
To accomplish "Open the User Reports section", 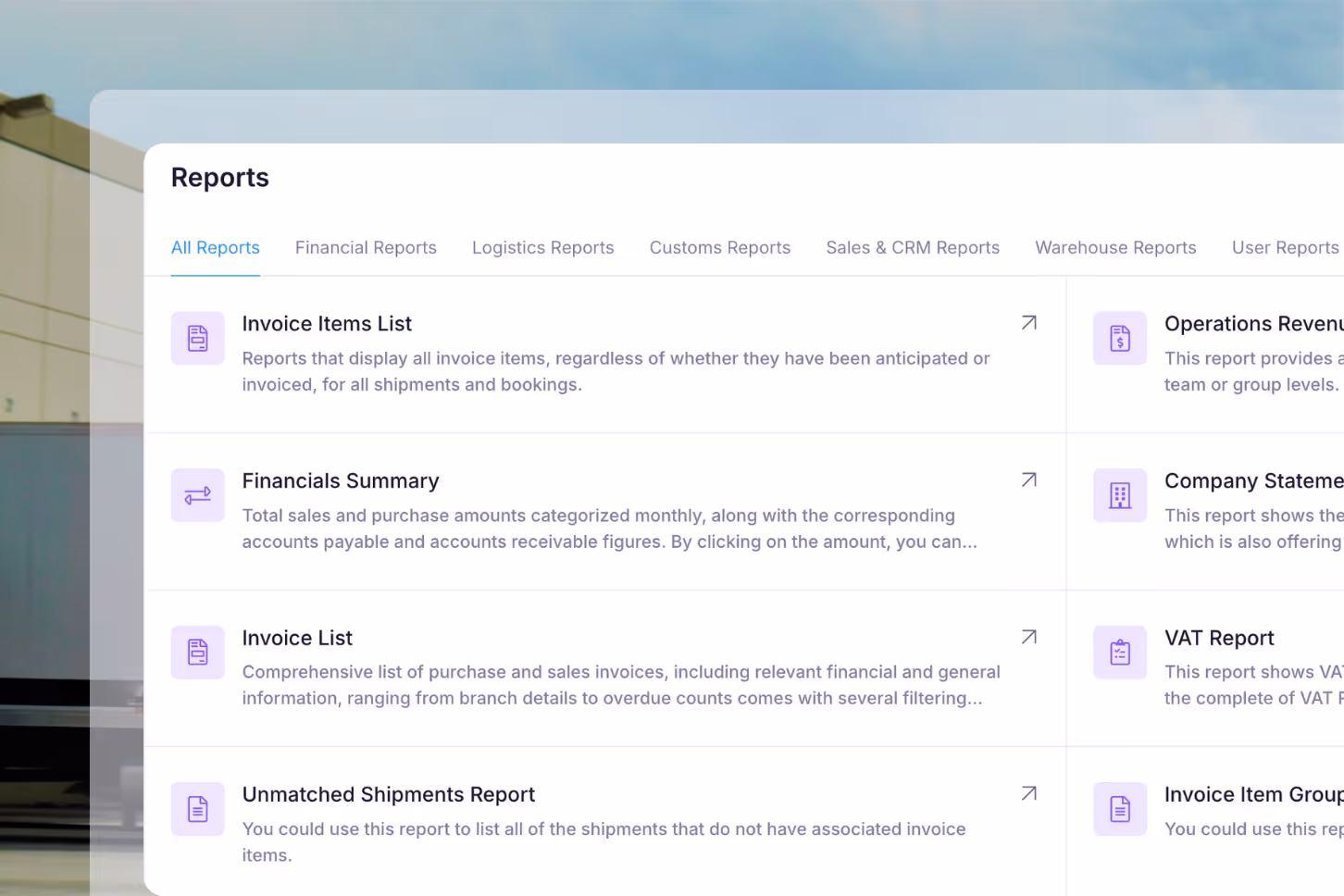I will (x=1286, y=247).
